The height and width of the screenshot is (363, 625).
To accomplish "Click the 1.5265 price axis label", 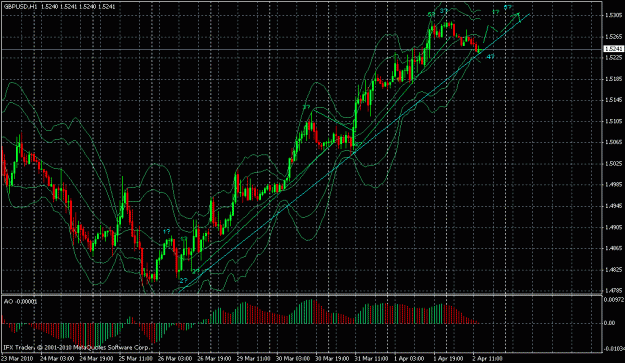I will pyautogui.click(x=613, y=37).
